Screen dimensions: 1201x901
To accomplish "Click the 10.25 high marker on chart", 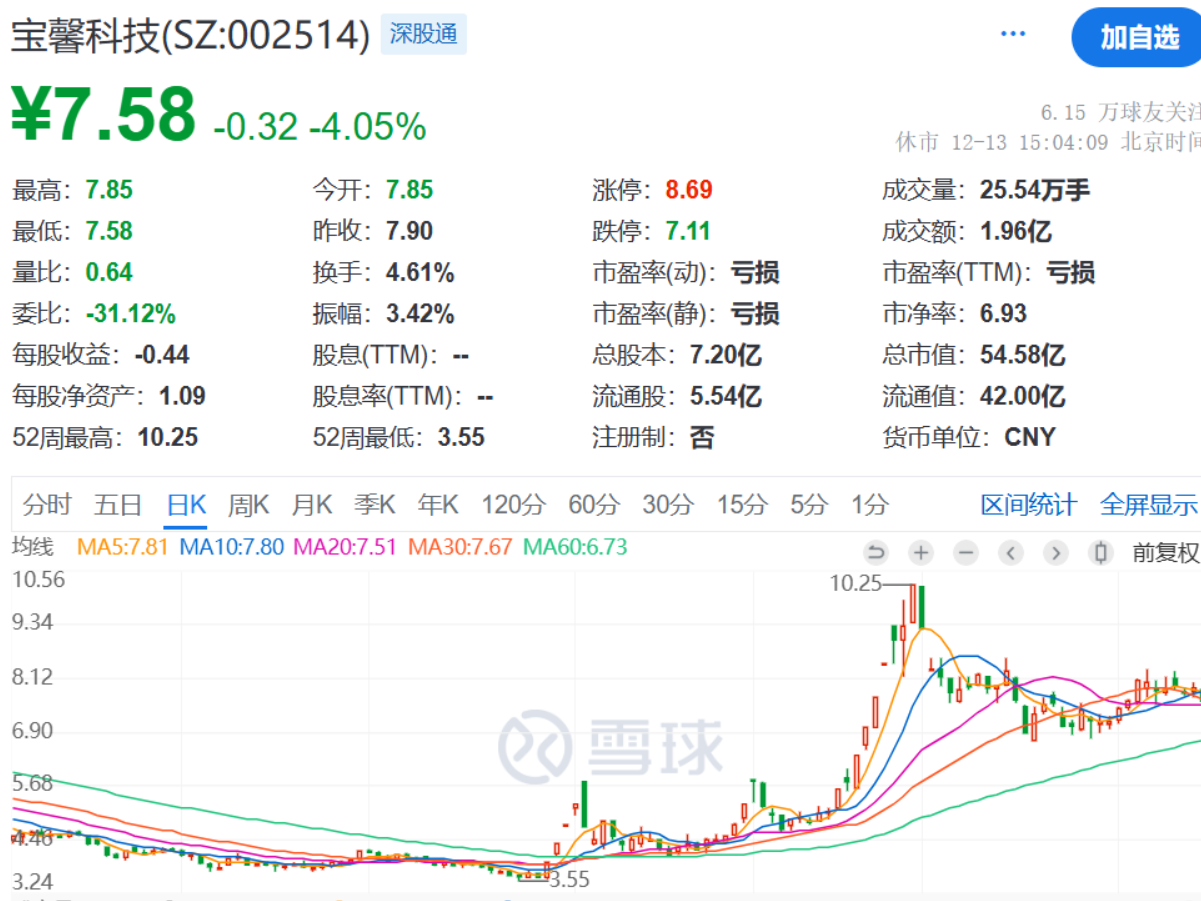I will click(x=856, y=583).
